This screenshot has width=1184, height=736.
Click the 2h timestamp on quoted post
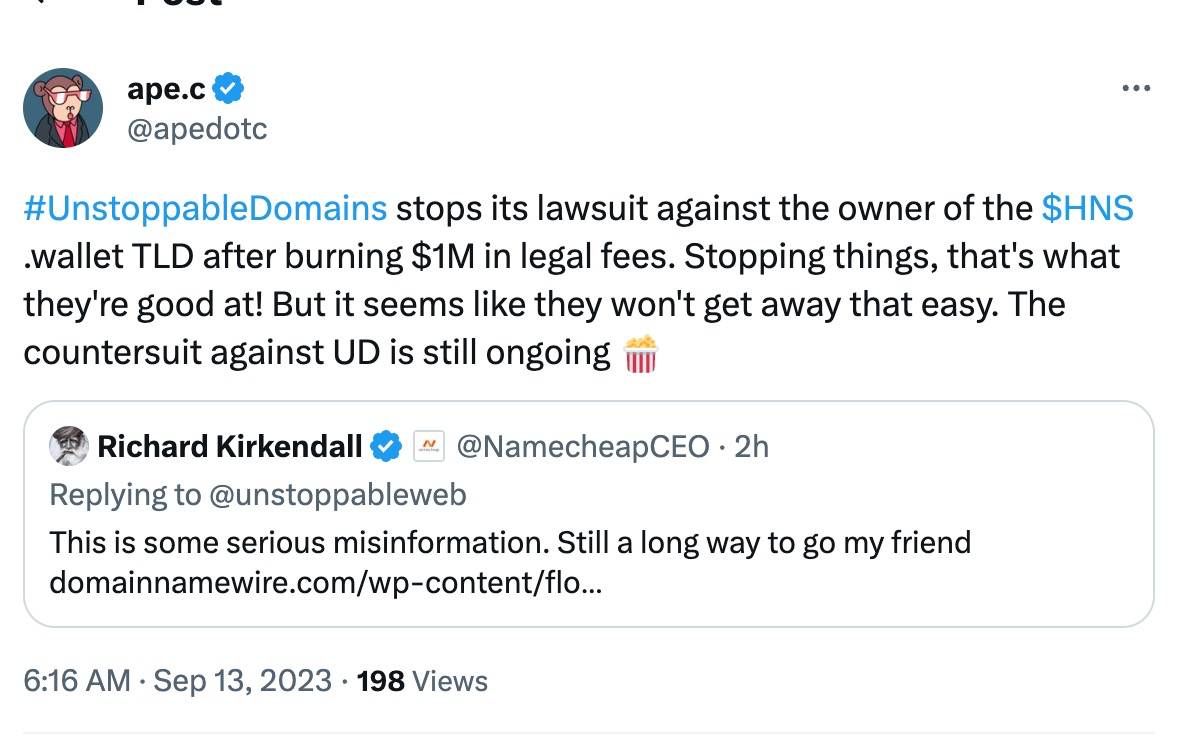pyautogui.click(x=751, y=446)
